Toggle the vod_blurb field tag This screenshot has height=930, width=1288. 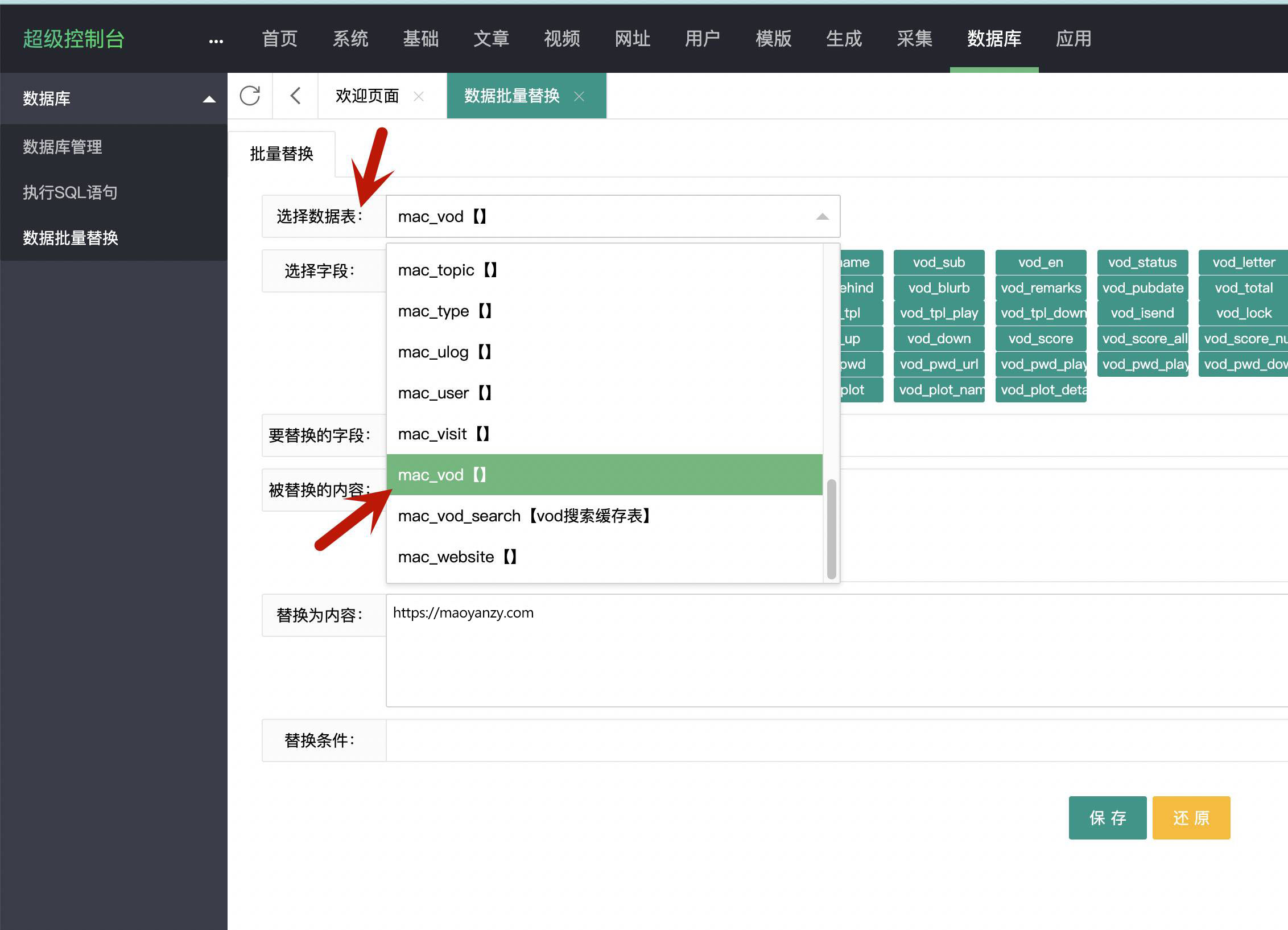pyautogui.click(x=939, y=288)
